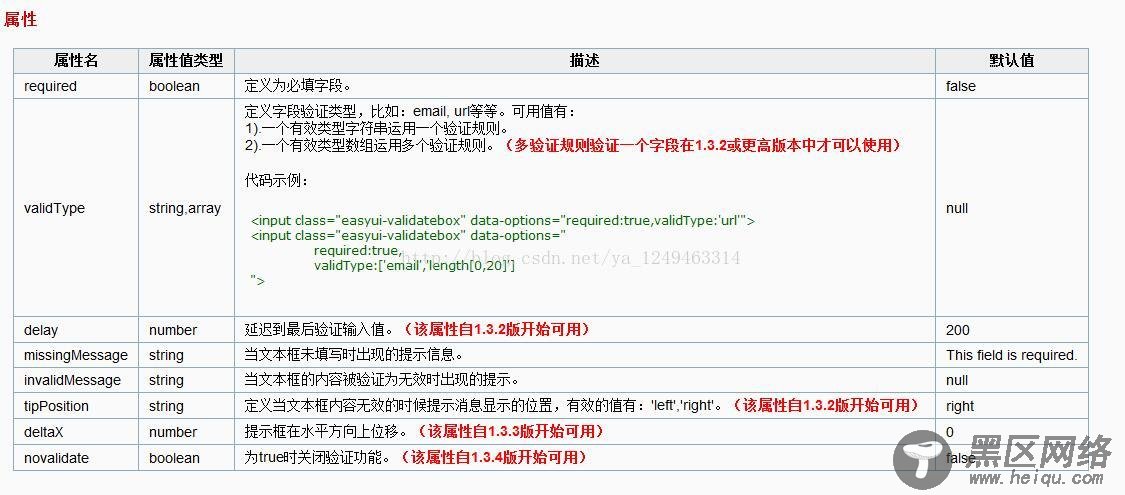Image resolution: width=1125 pixels, height=495 pixels.
Task: Click the 描述 column header
Action: 584,61
